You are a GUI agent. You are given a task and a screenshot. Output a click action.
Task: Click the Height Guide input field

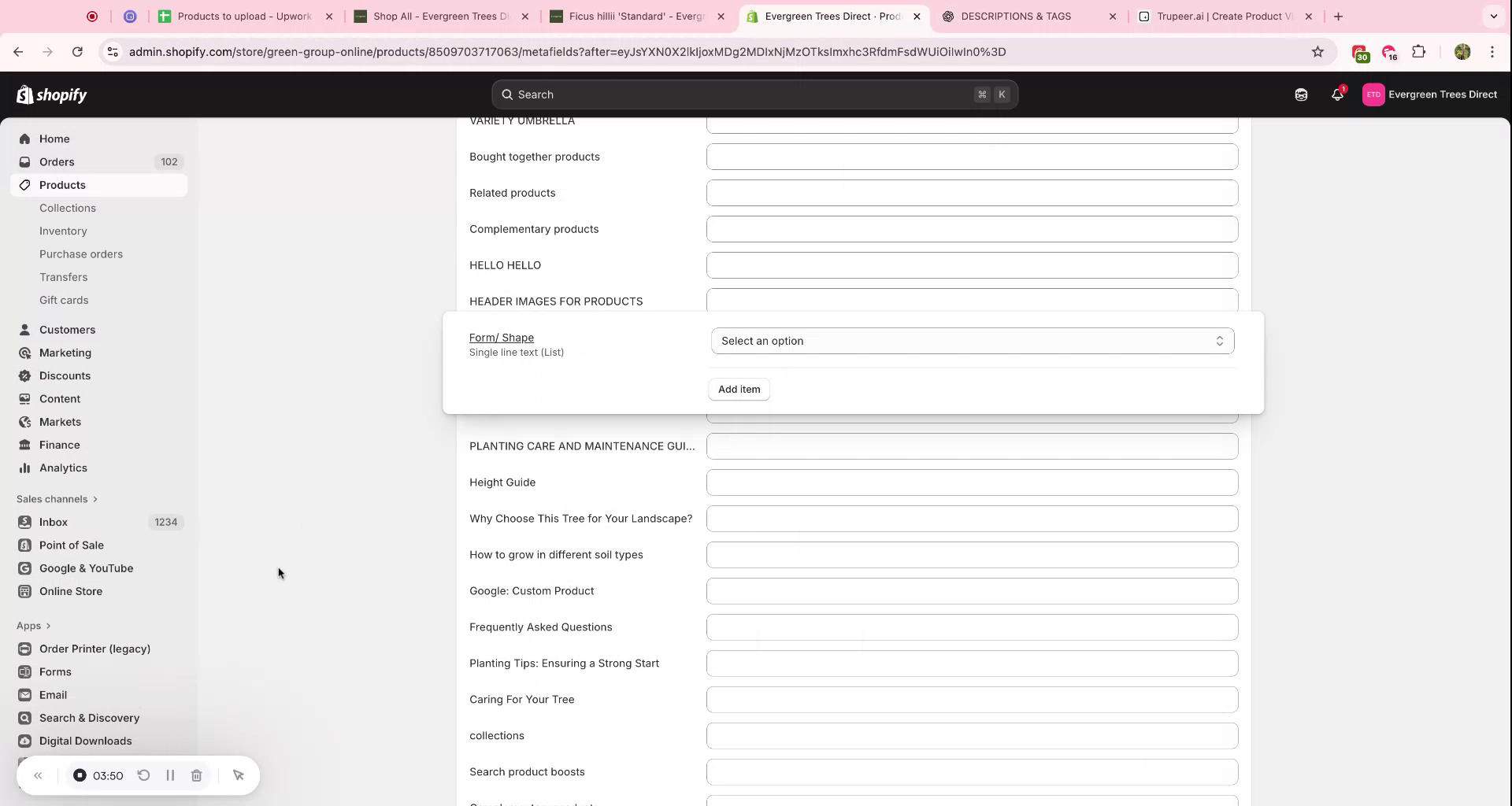point(972,482)
